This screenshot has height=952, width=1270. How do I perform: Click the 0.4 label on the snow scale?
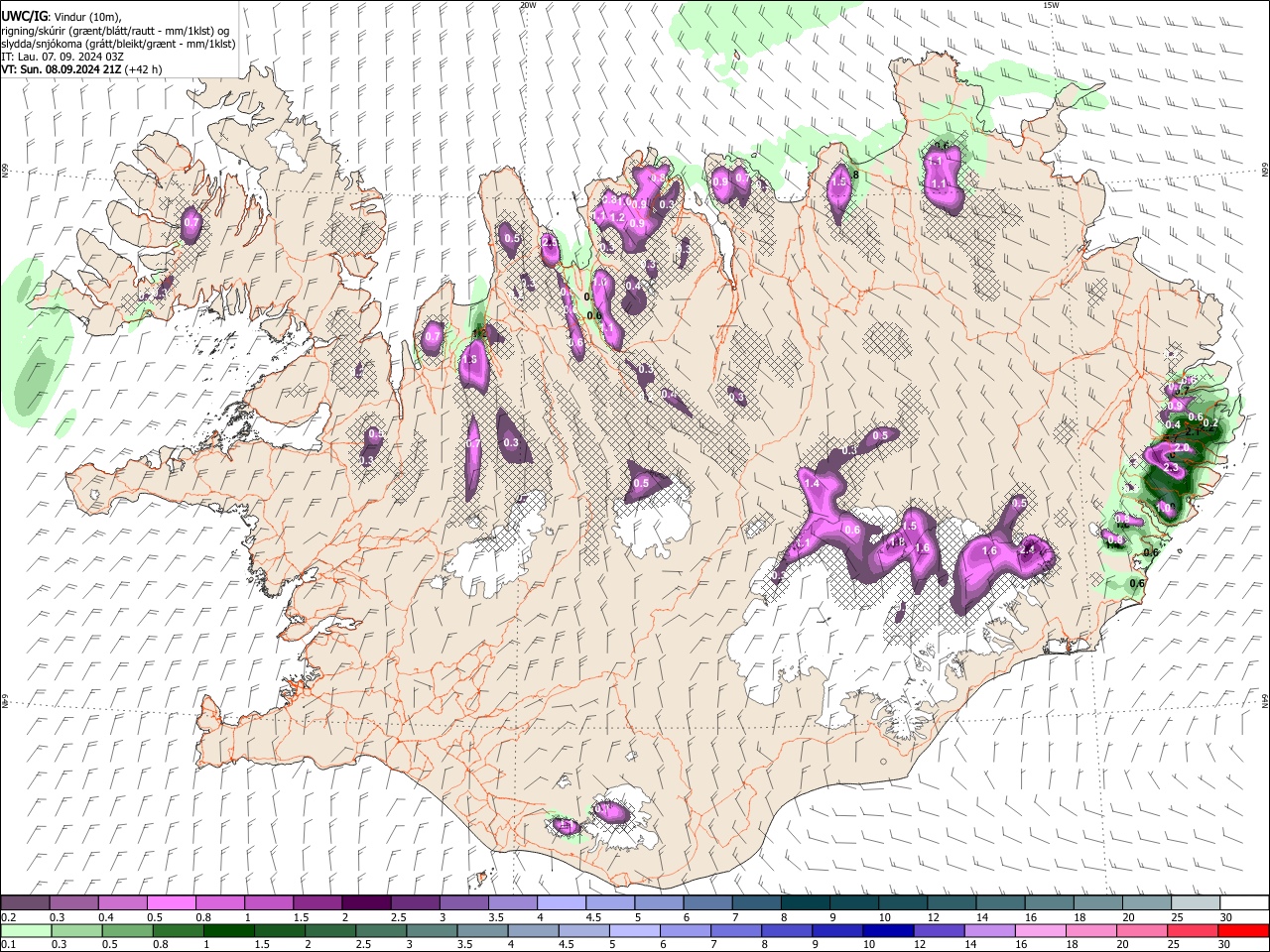click(105, 917)
